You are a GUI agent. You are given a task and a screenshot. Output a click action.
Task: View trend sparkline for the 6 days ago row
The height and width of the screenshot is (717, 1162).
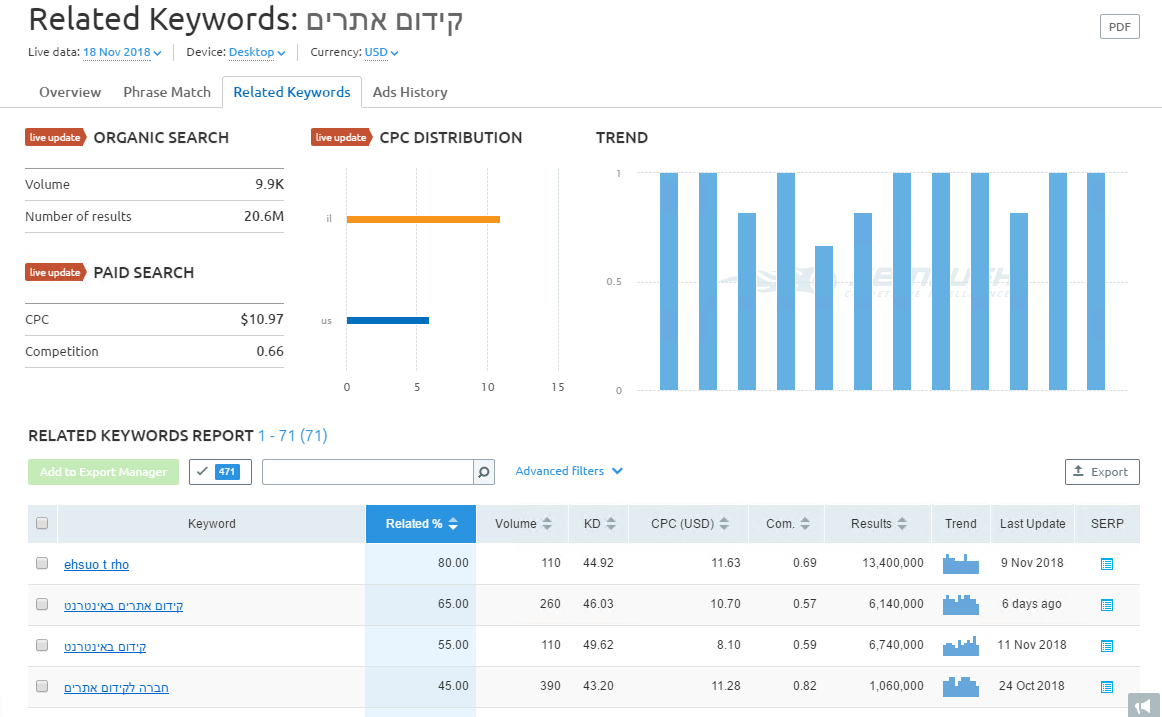[960, 604]
